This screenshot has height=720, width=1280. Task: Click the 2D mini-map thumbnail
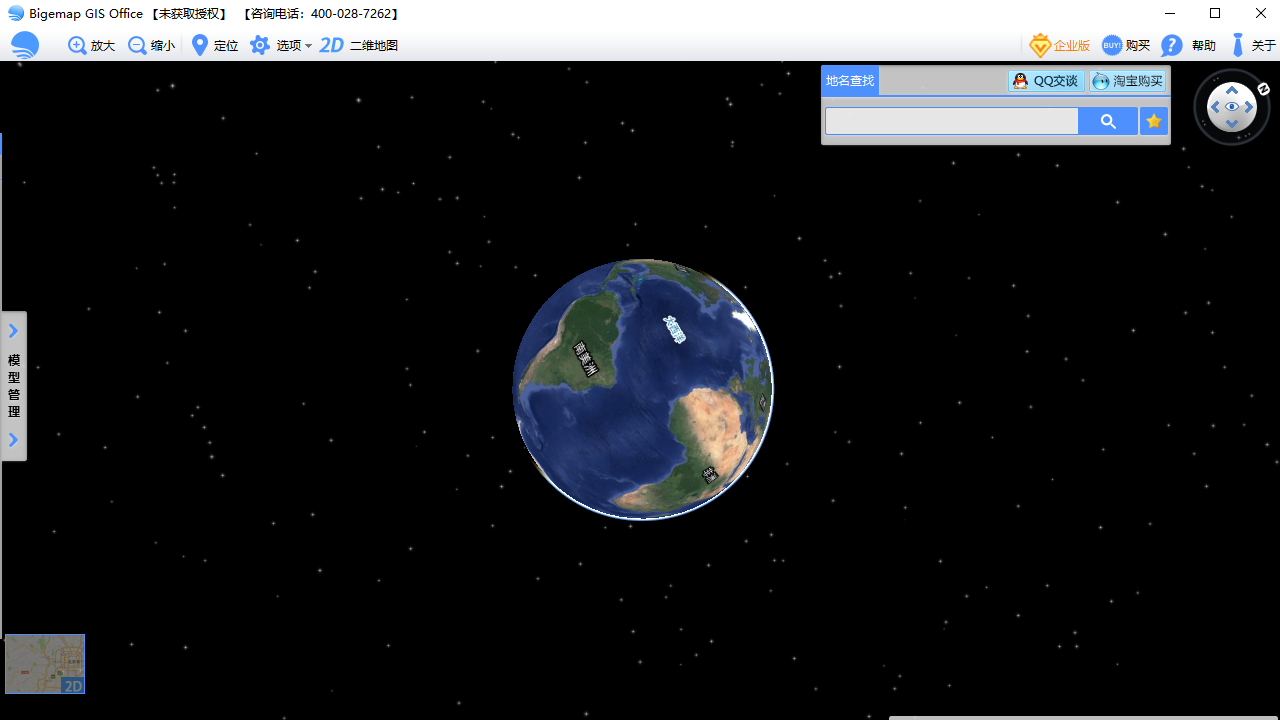point(44,663)
